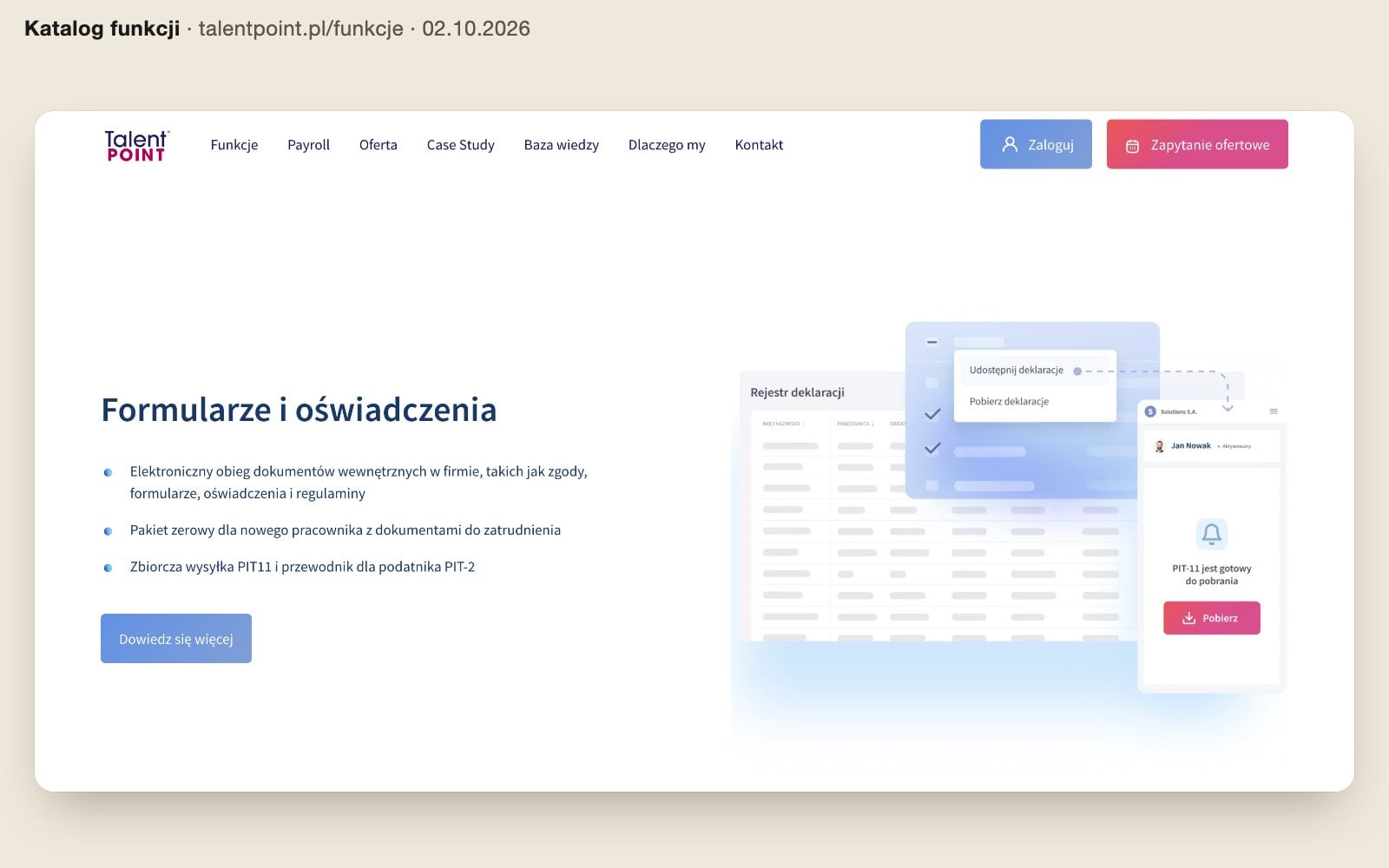Open the Funkcje menu item

point(234,145)
